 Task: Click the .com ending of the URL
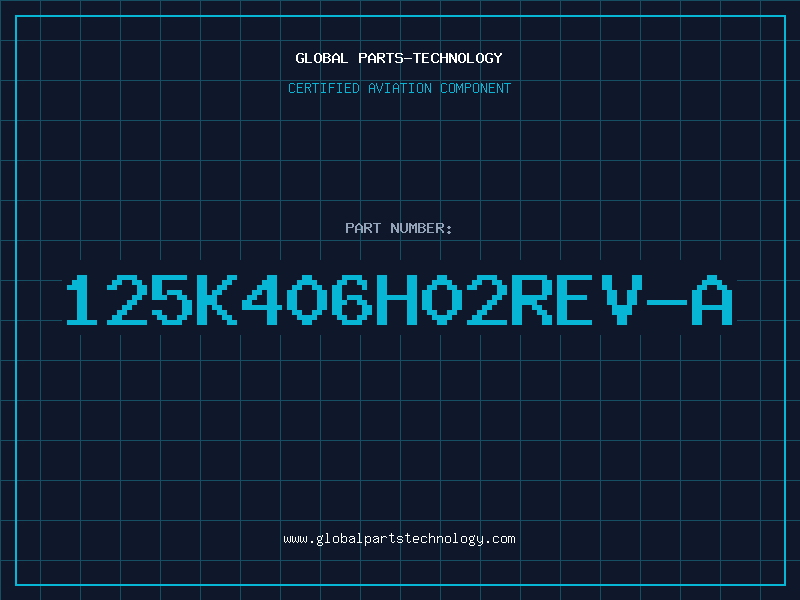499,539
